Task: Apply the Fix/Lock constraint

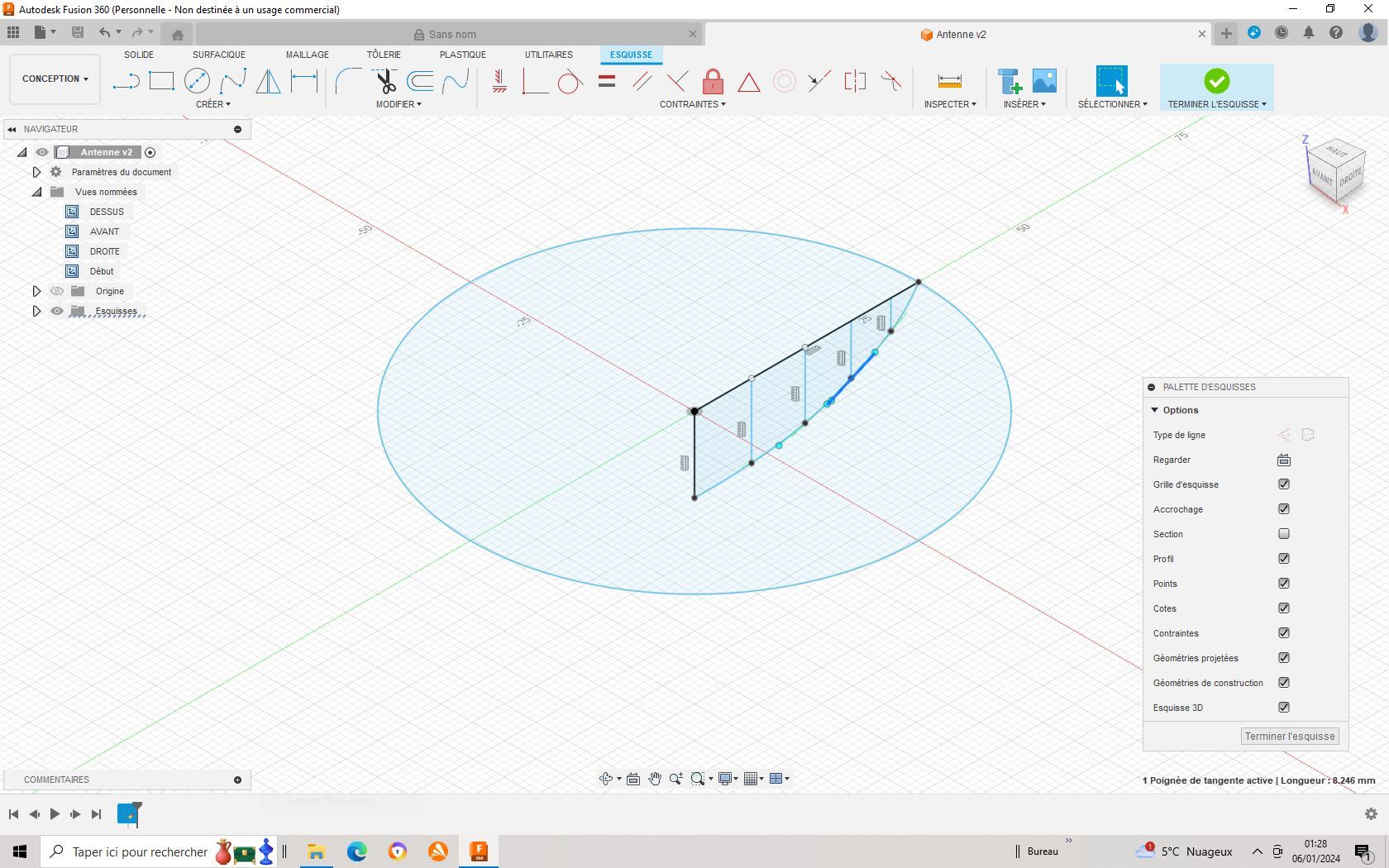Action: click(713, 81)
